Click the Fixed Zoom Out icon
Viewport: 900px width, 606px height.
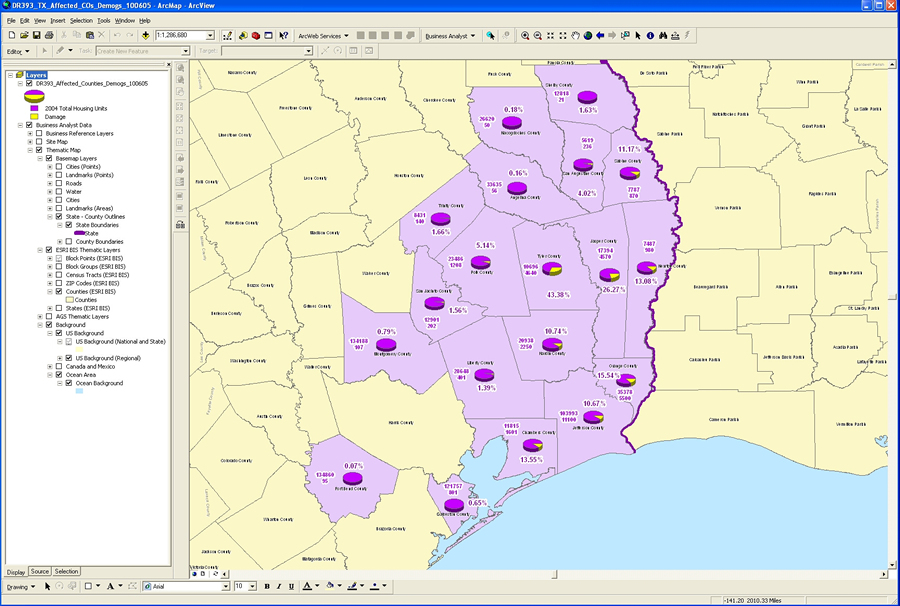pyautogui.click(x=562, y=36)
